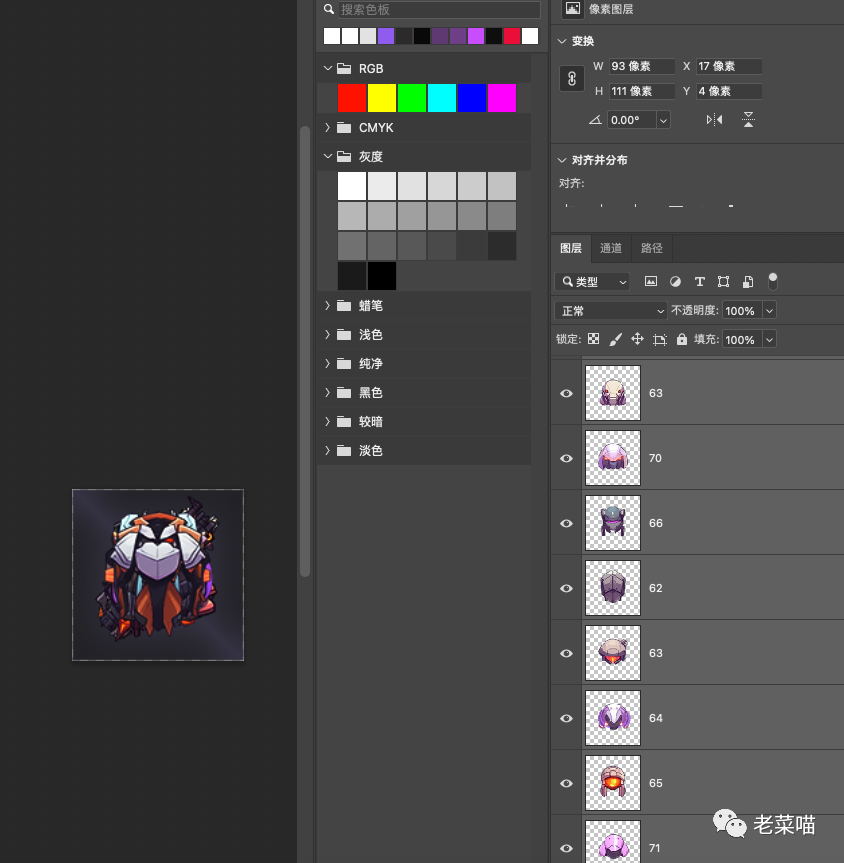The height and width of the screenshot is (863, 844).
Task: Pick the red RGB swatch
Action: 352,98
